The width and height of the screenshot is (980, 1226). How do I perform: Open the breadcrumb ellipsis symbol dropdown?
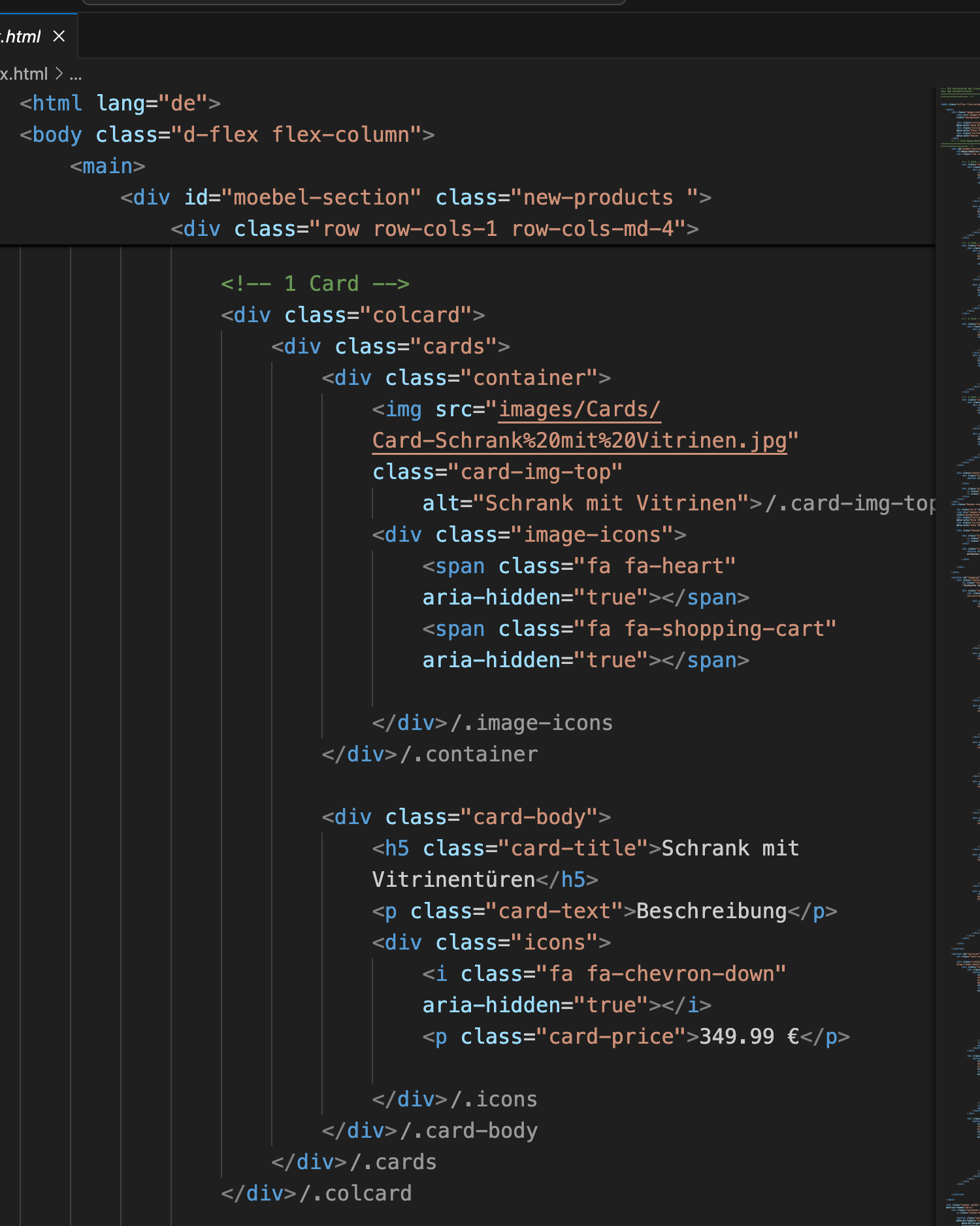click(76, 75)
